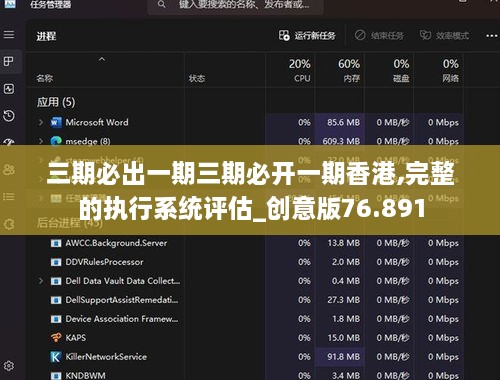Click the Device Association Framework icon

[x=56, y=319]
